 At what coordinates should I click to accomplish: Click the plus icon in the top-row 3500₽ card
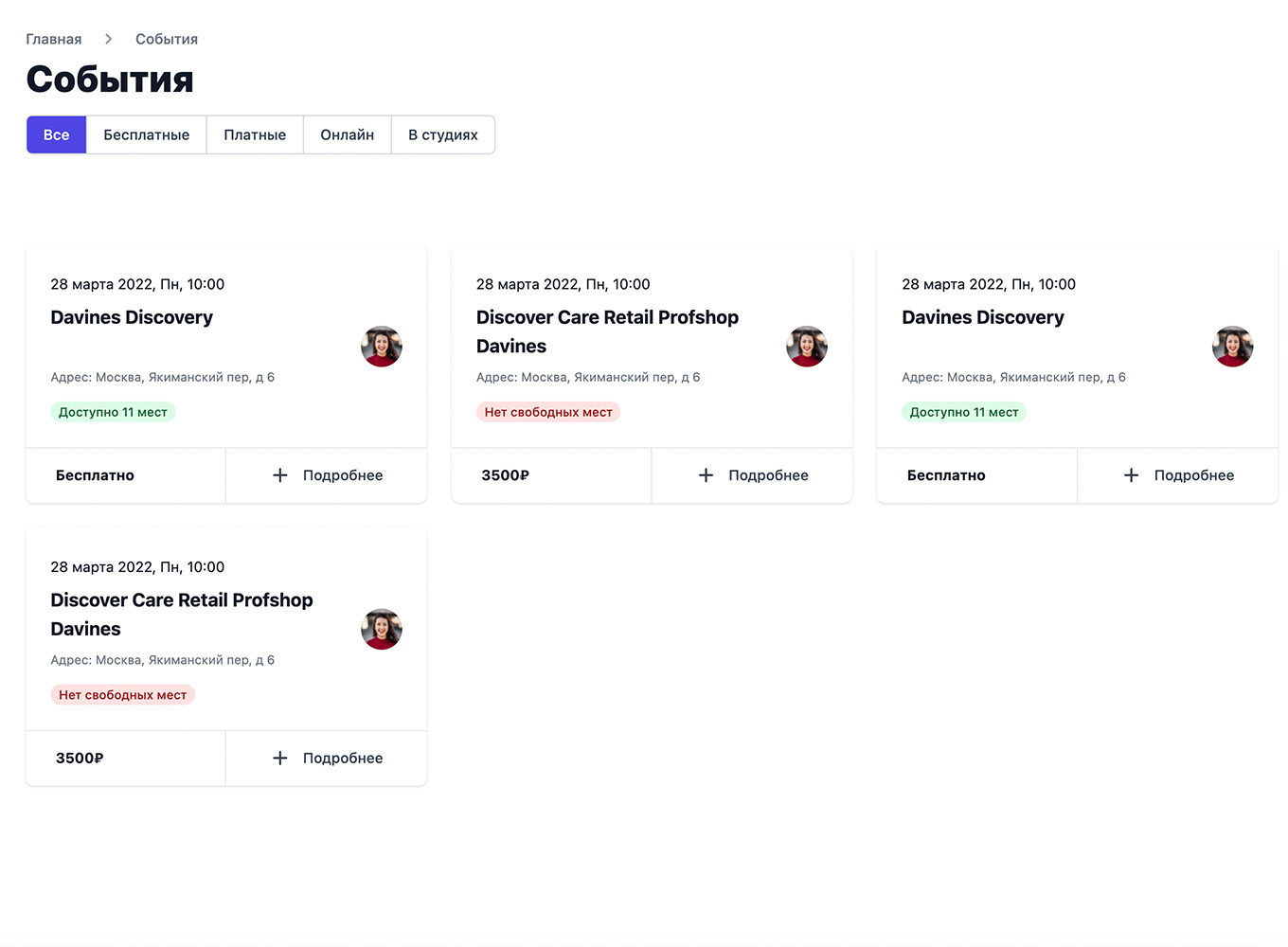706,475
